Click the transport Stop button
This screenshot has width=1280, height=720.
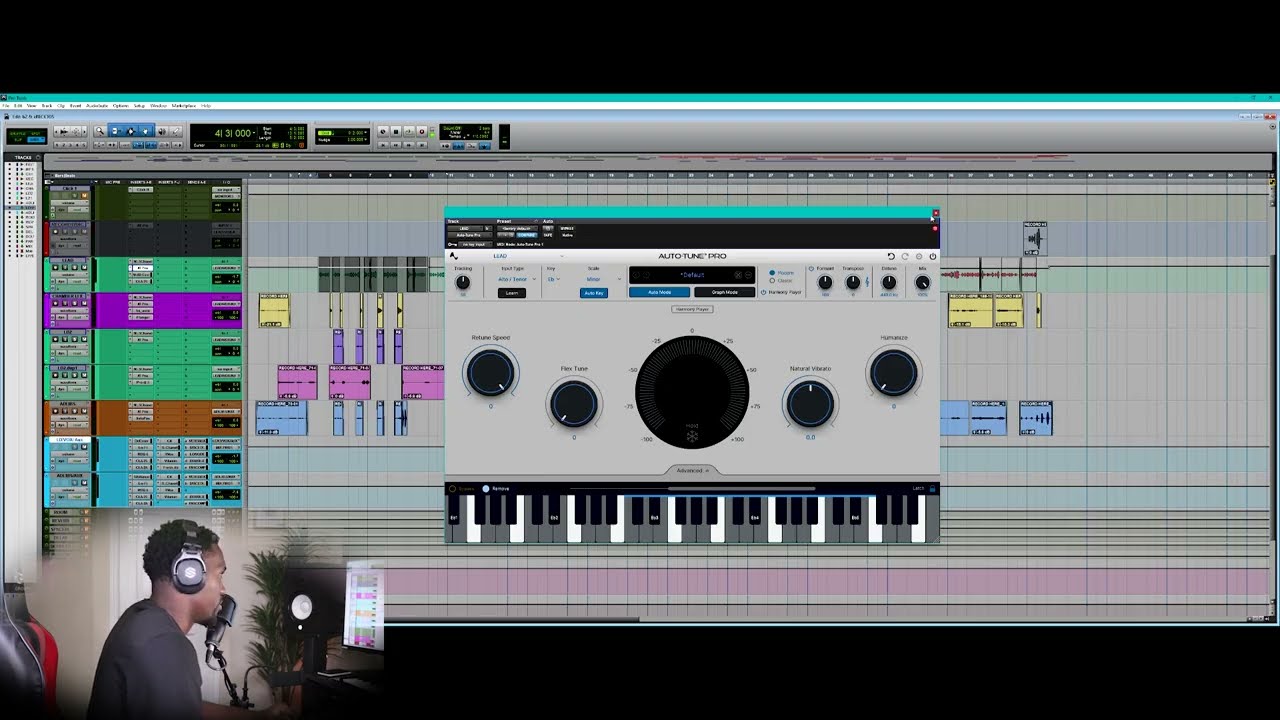pos(396,131)
